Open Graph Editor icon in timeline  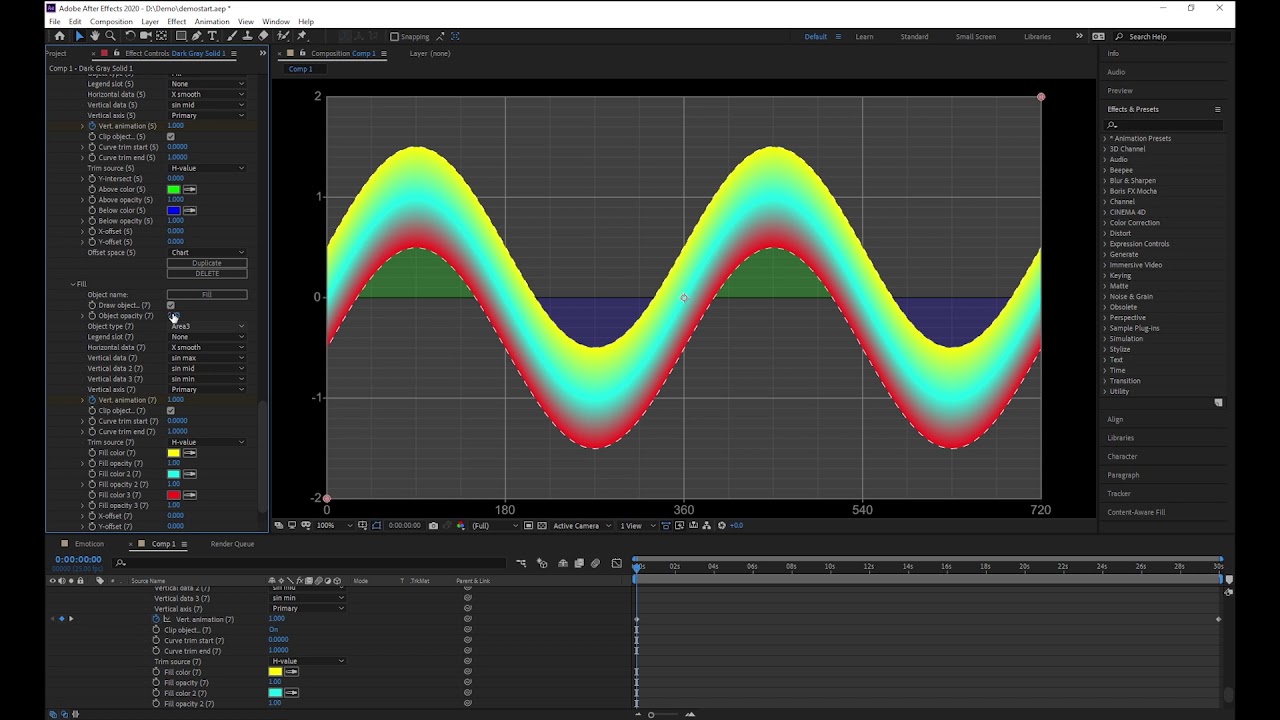point(616,563)
